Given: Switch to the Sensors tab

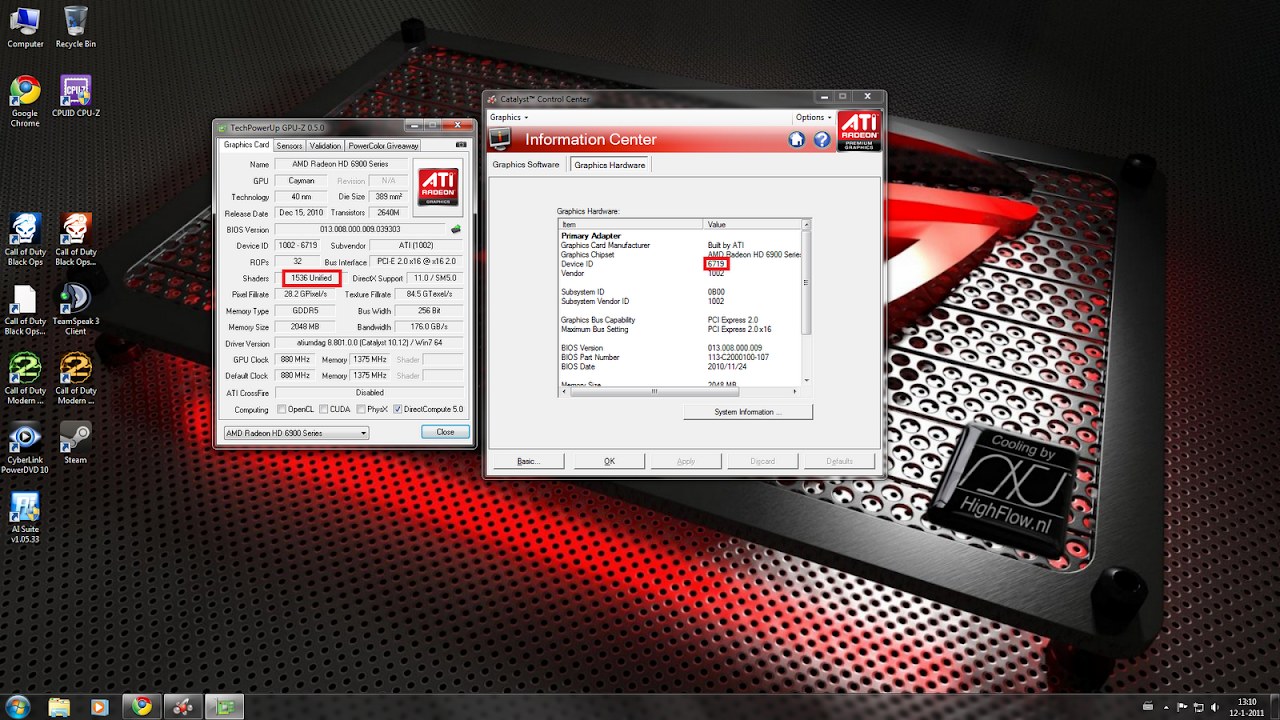Looking at the screenshot, I should tap(289, 146).
